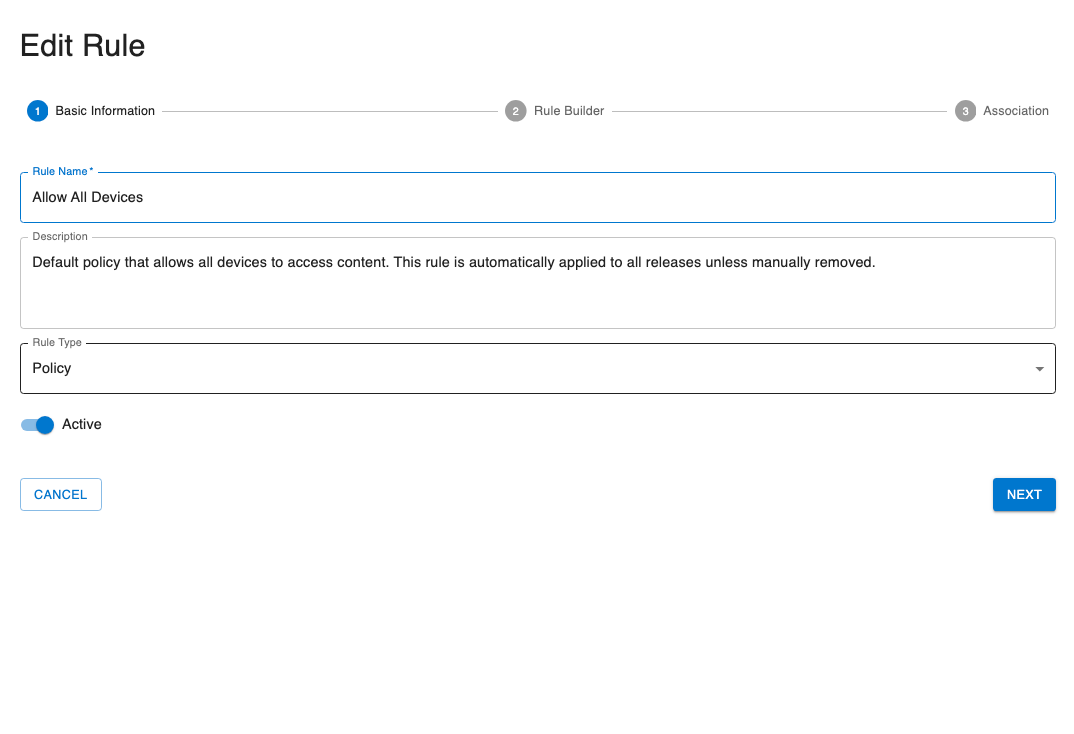Select the Association step label
1074x734 pixels.
[x=1015, y=111]
